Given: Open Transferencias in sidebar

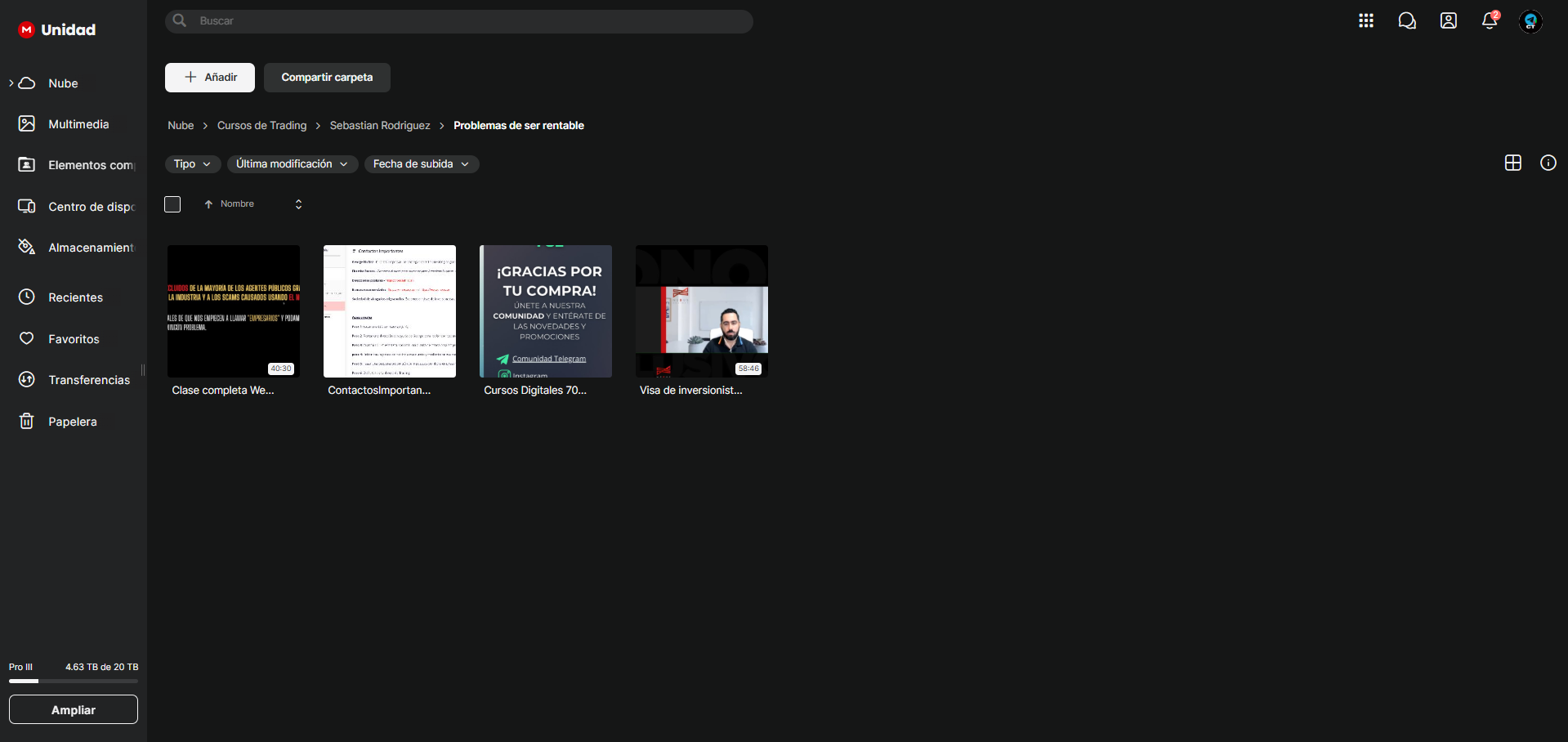Looking at the screenshot, I should coord(88,380).
